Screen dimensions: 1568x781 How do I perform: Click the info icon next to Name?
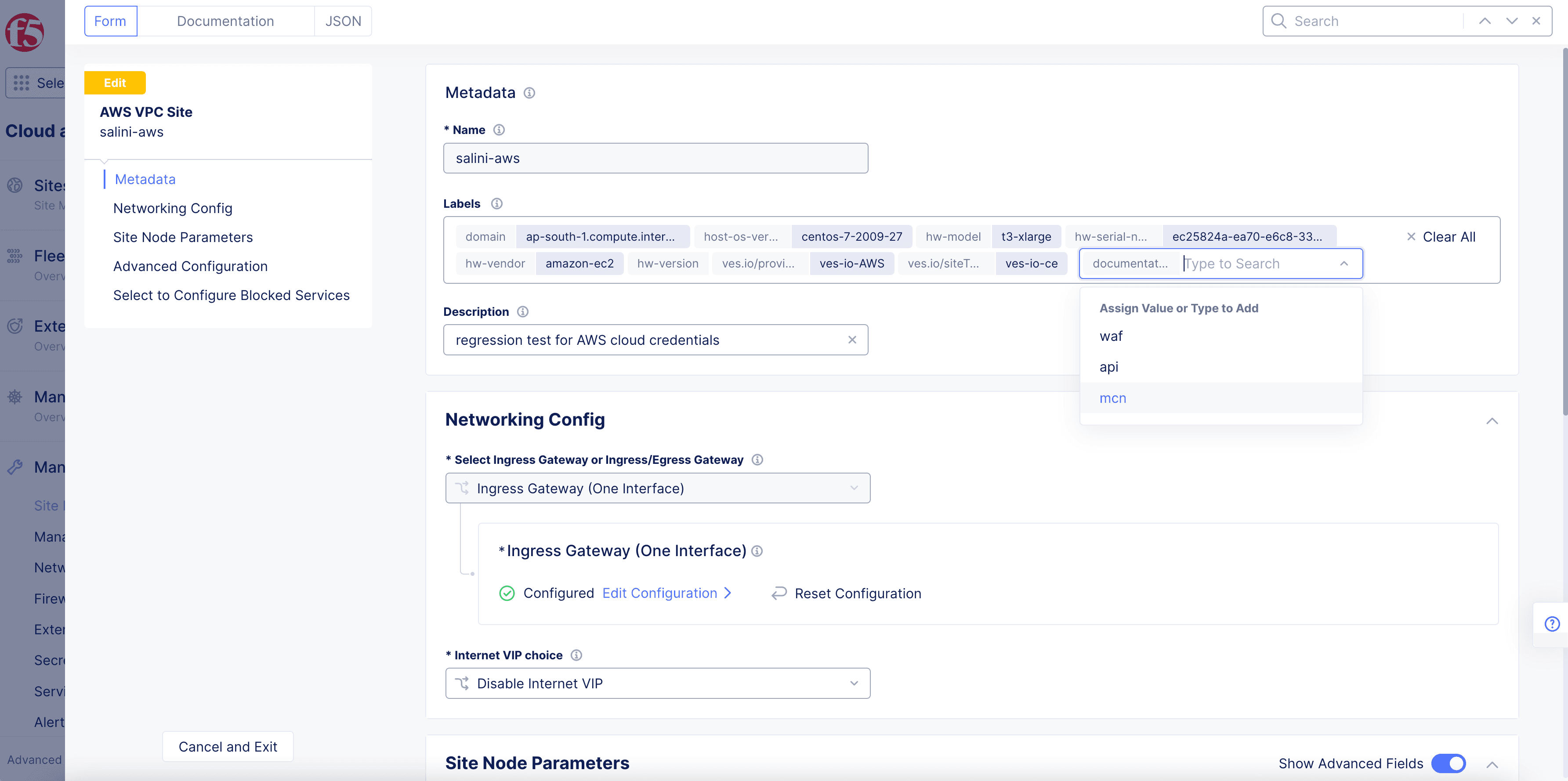499,130
